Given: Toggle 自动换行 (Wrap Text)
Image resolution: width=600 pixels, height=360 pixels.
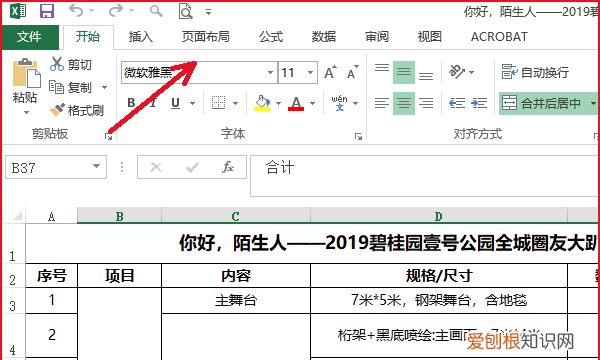Looking at the screenshot, I should tap(536, 72).
